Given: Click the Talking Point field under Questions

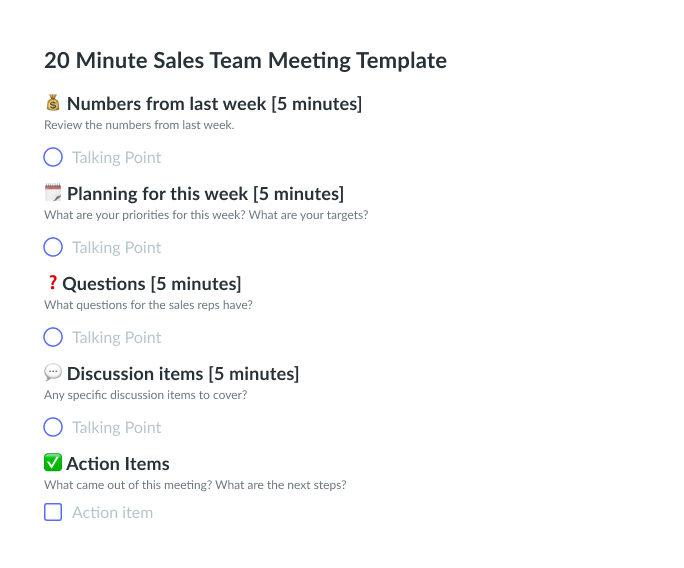Looking at the screenshot, I should (x=116, y=337).
